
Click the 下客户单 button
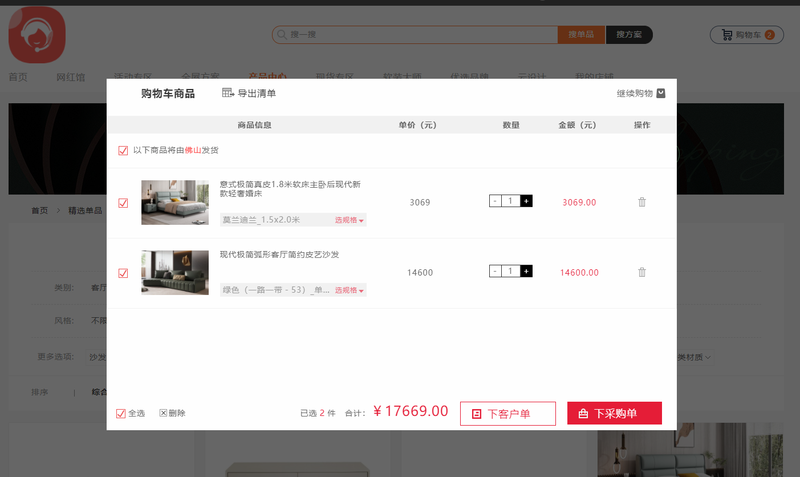pyautogui.click(x=508, y=413)
